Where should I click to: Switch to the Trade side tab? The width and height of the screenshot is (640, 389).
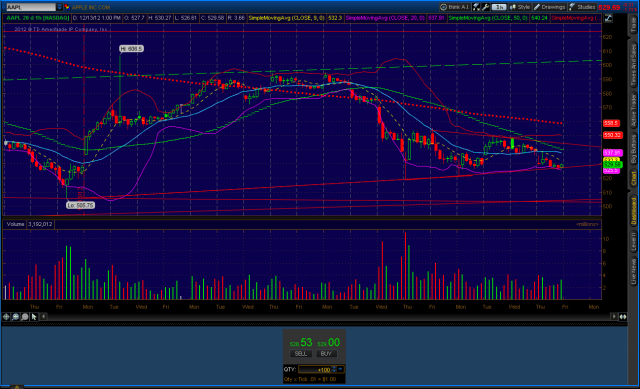(633, 25)
